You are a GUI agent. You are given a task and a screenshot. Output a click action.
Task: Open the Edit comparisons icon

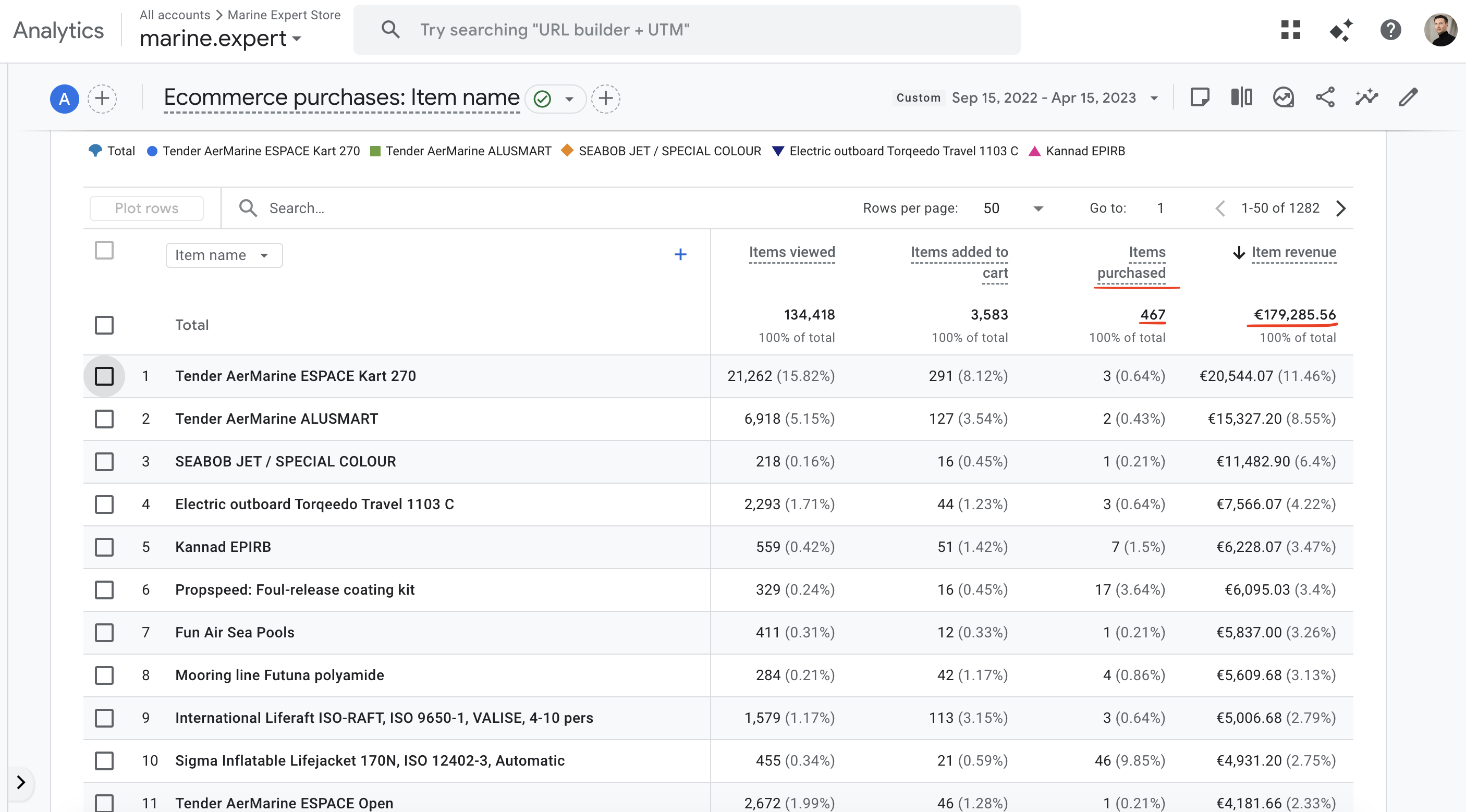coord(1241,97)
